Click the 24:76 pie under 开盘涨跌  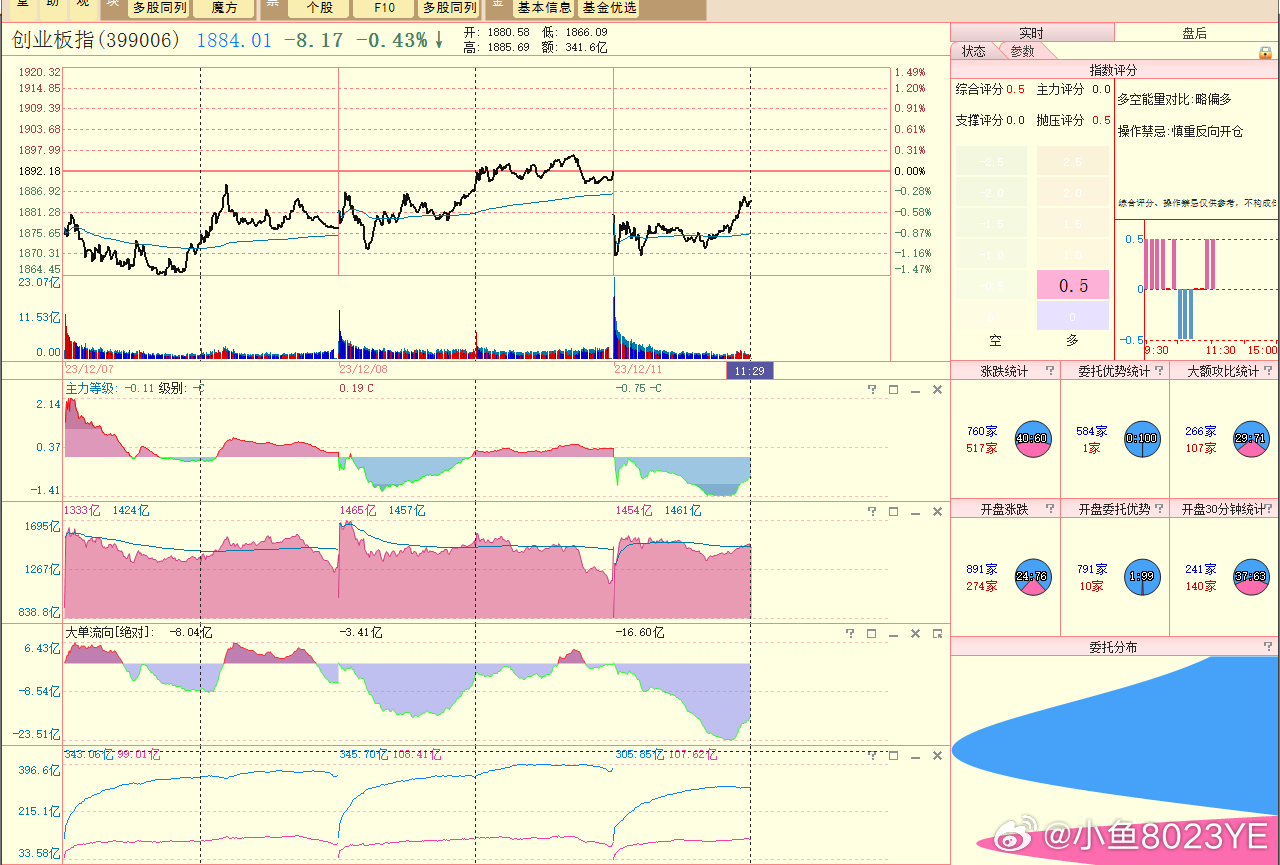1031,575
